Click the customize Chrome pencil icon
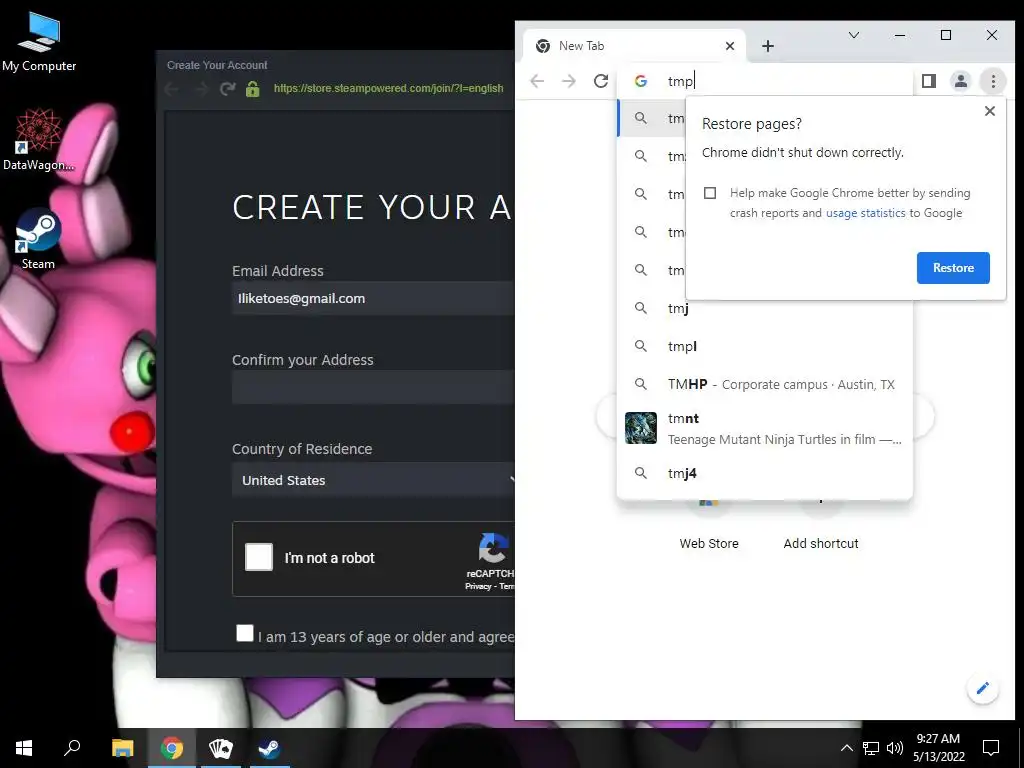Viewport: 1024px width, 768px height. pyautogui.click(x=982, y=688)
